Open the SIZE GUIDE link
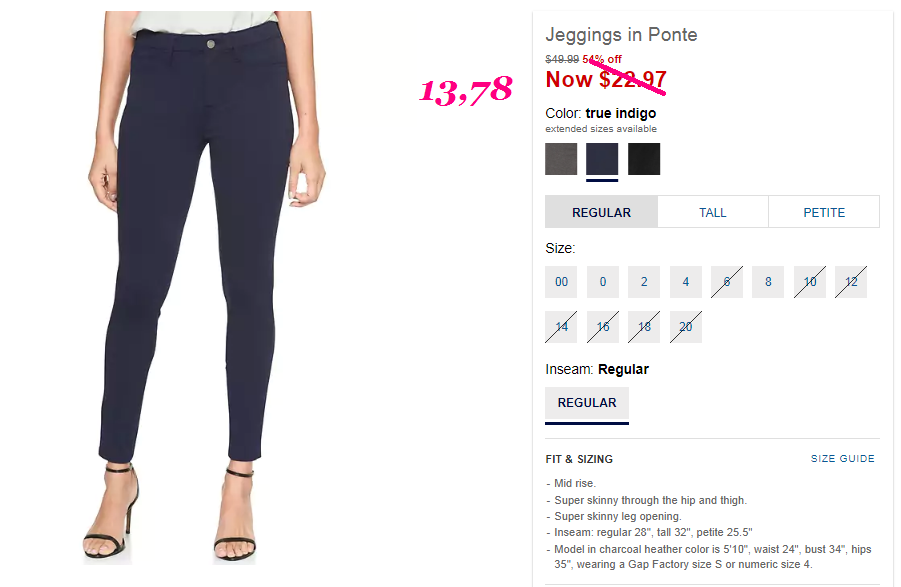901x587 pixels. (x=842, y=458)
